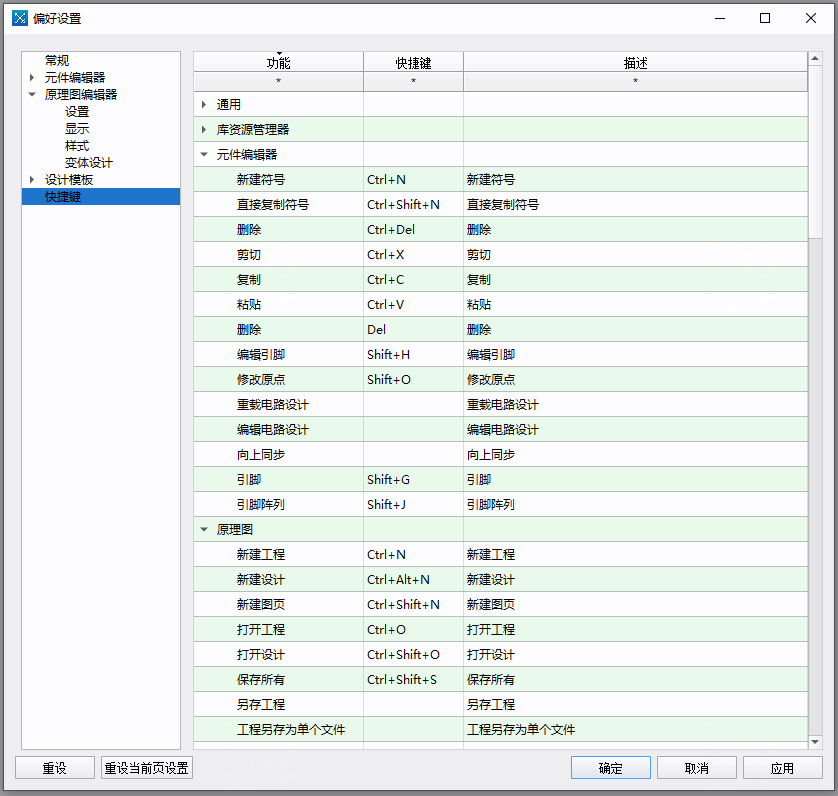Click the filter field under the 功能 column
838x796 pixels.
277,80
